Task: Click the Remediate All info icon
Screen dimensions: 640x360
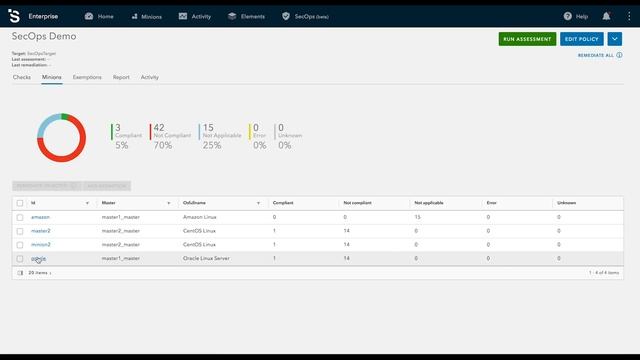Action: 619,55
